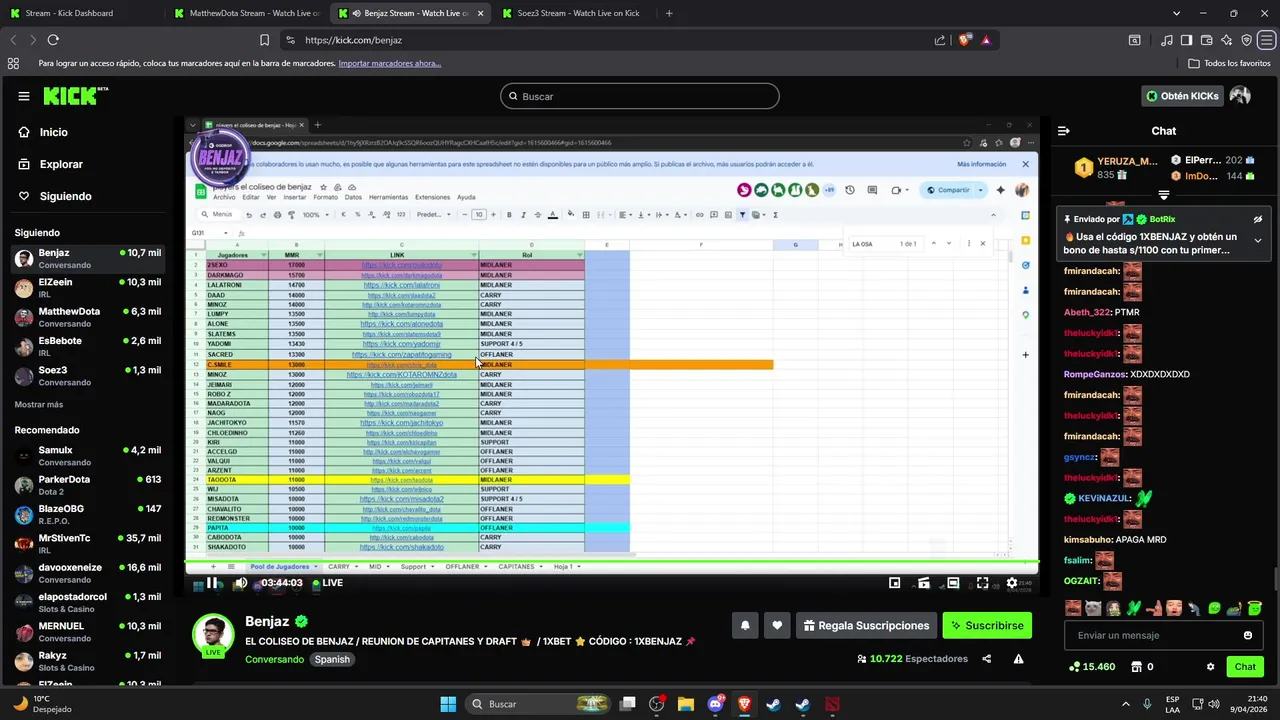
Task: Open a new browser tab
Action: [669, 13]
